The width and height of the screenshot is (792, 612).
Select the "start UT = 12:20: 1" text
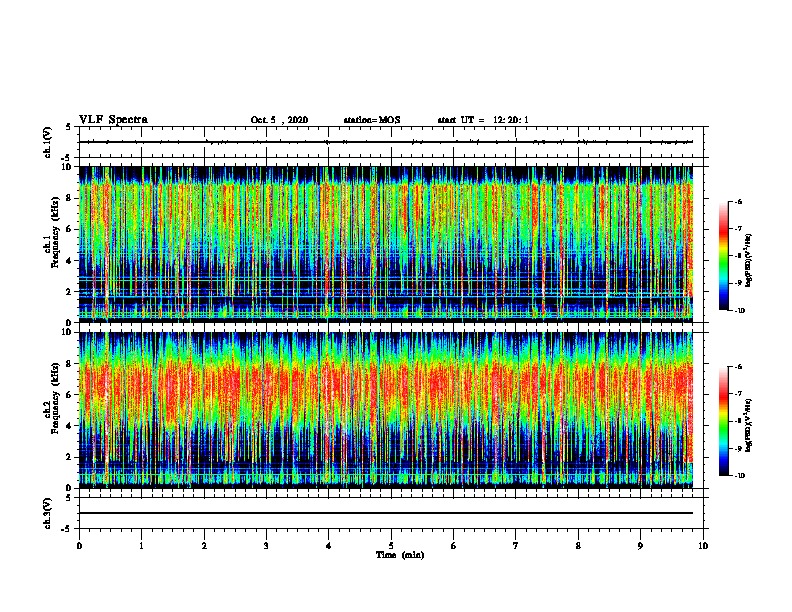pos(483,120)
